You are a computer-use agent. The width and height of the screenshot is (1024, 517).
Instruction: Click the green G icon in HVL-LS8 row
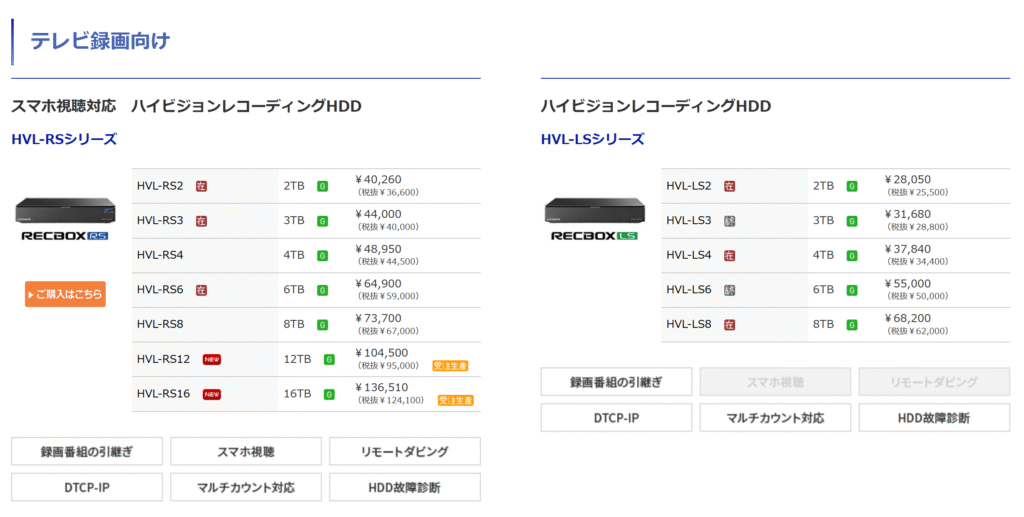point(852,324)
